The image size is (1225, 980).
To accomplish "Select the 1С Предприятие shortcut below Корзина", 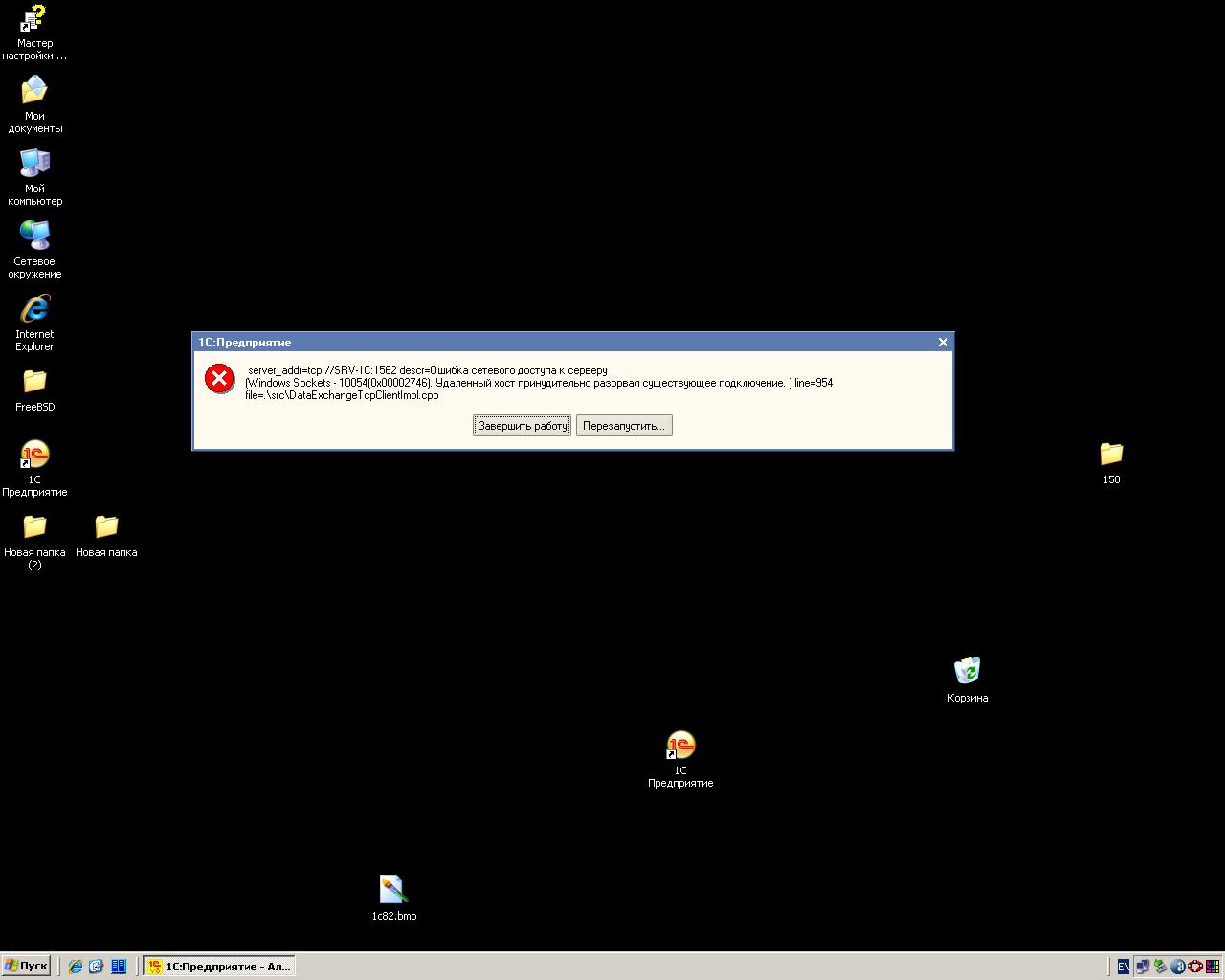I will [x=680, y=759].
